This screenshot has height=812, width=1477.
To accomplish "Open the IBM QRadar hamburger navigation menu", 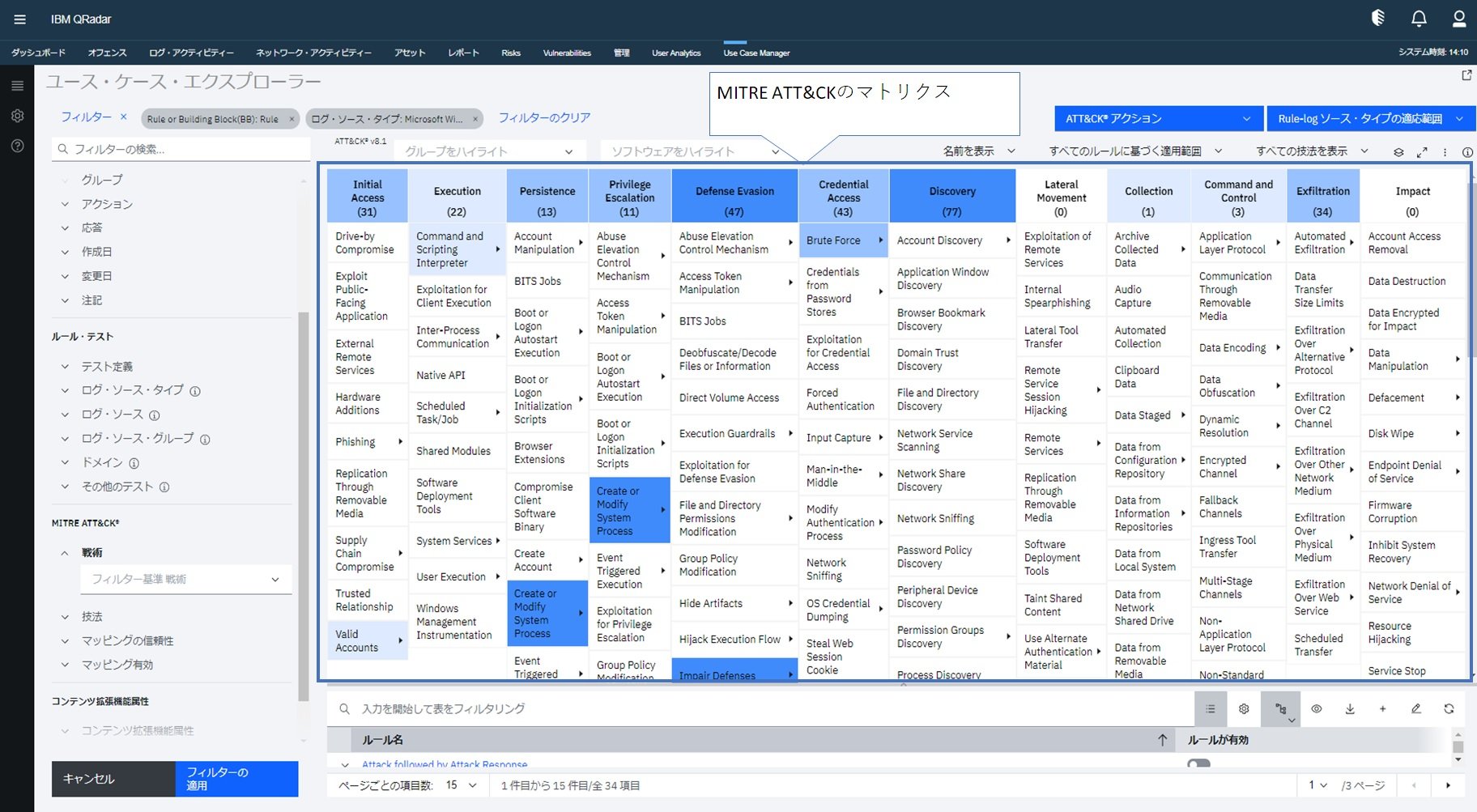I will (20, 19).
